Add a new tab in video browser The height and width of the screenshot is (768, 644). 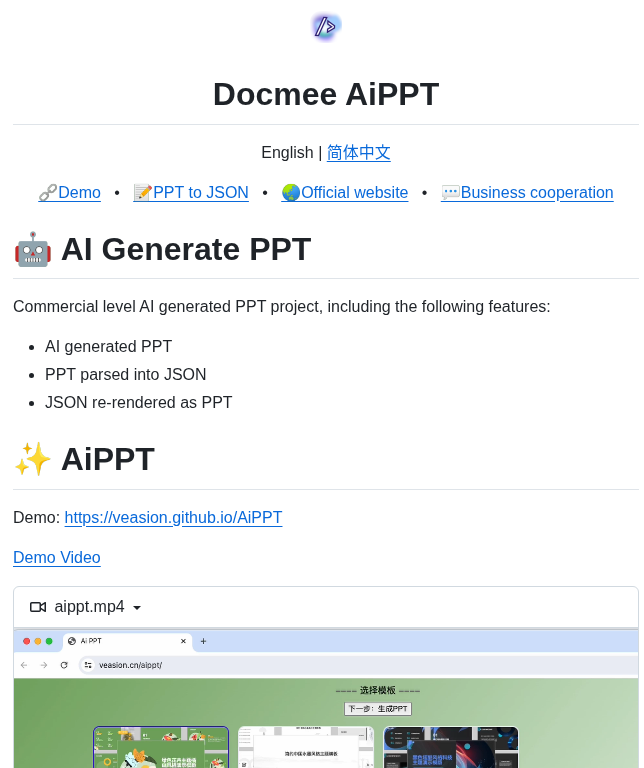pyautogui.click(x=203, y=641)
